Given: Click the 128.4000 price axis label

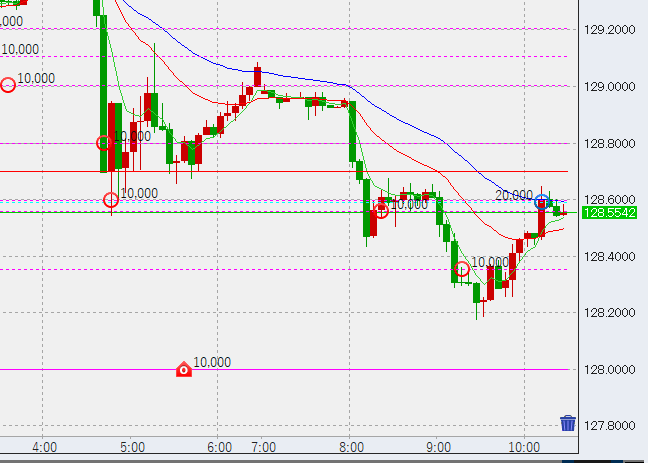Looking at the screenshot, I should (608, 256).
